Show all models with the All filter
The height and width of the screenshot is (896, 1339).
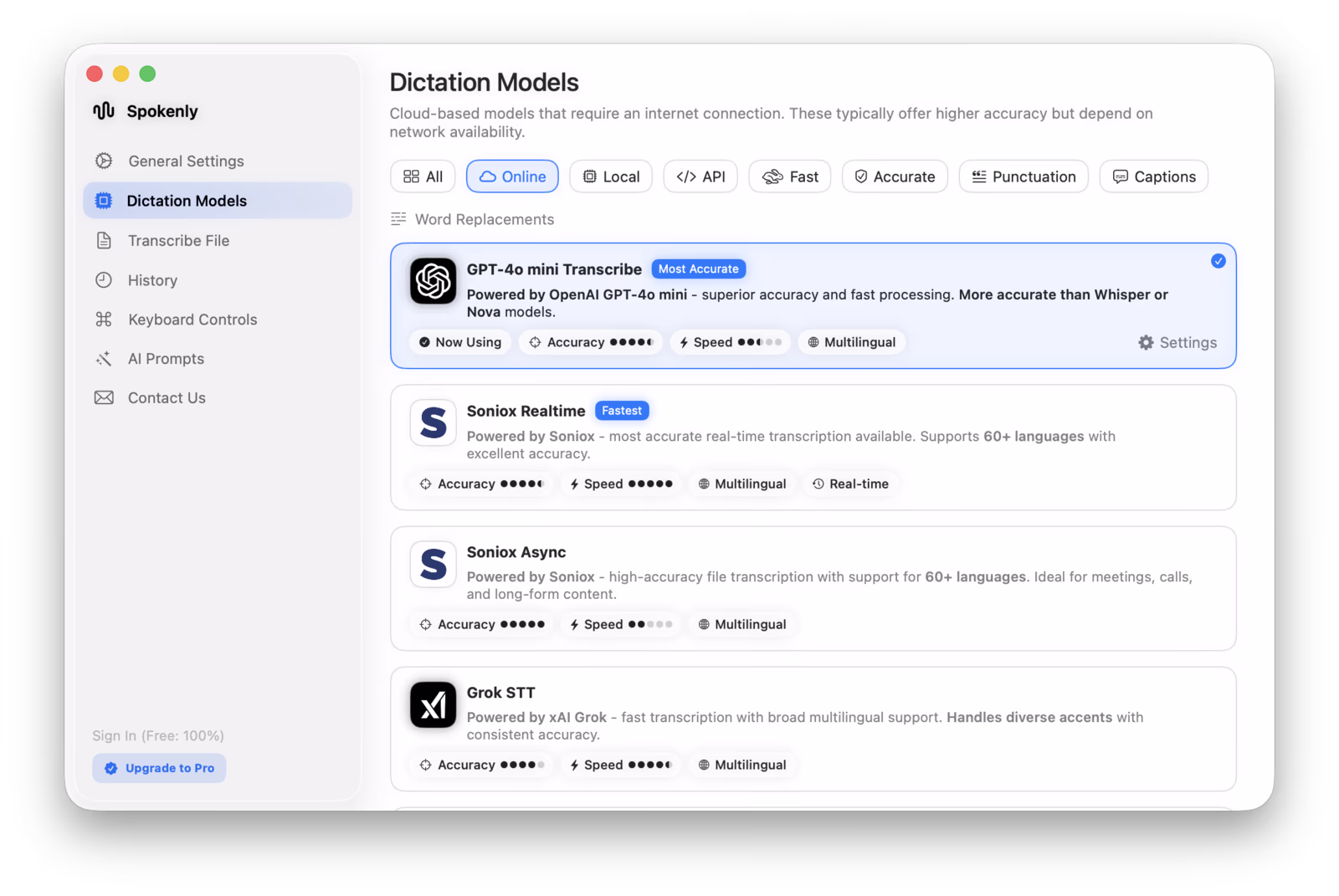[423, 177]
